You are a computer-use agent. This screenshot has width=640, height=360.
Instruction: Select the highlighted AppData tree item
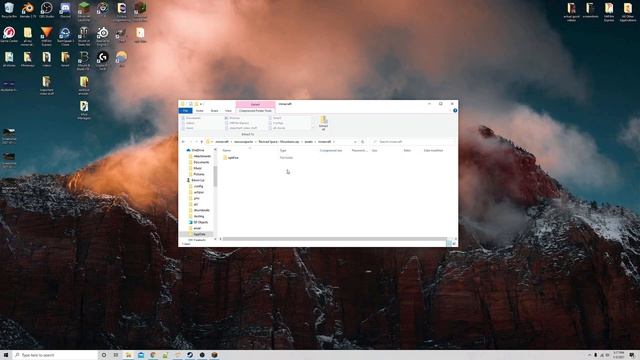[197, 234]
